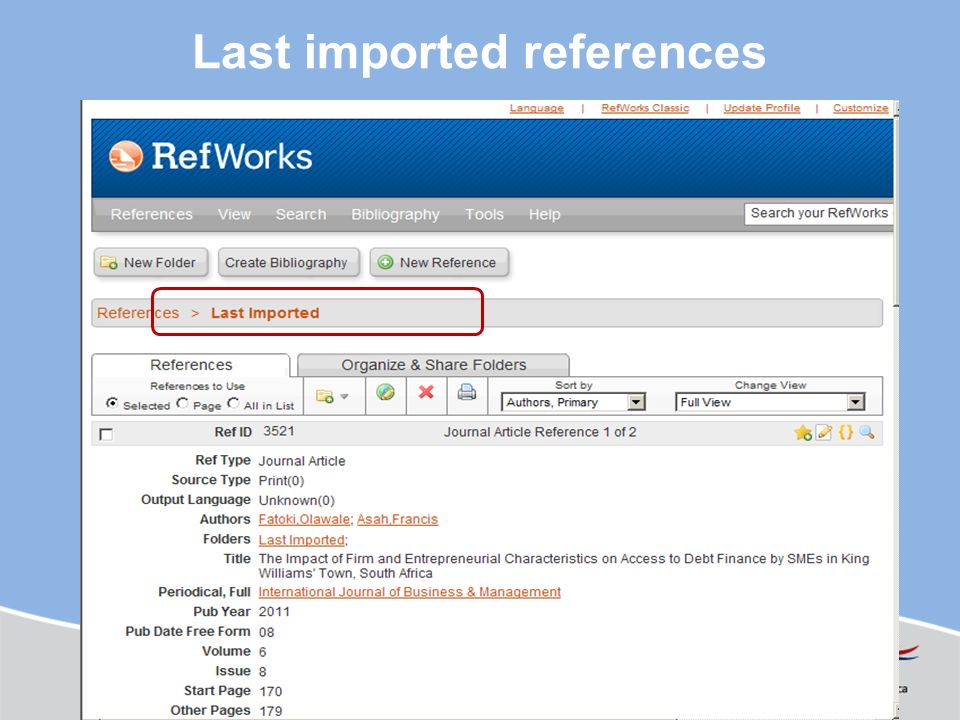This screenshot has height=720, width=960.
Task: Click the Start Page value 170
Action: point(270,691)
